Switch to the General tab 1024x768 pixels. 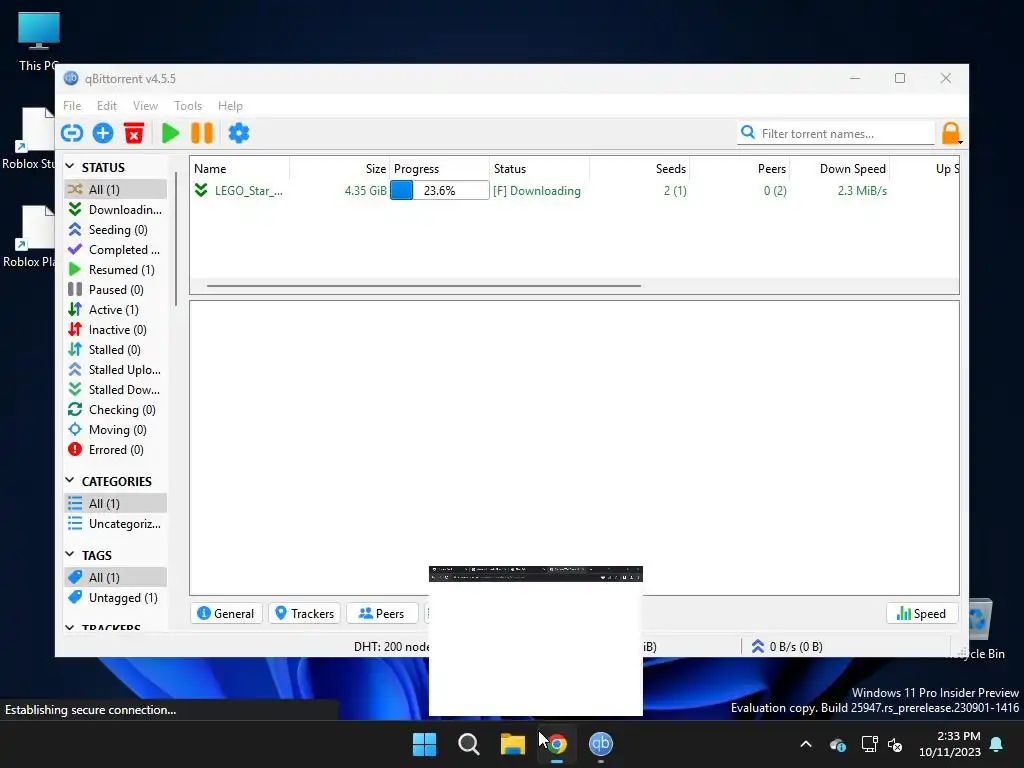click(226, 613)
